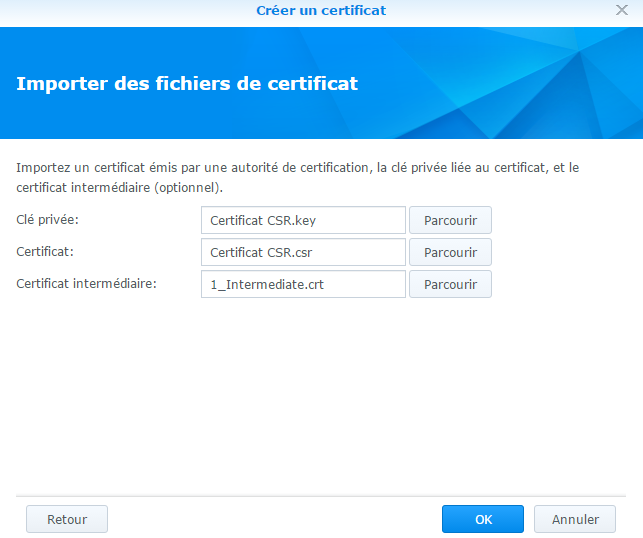Image resolution: width=643 pixels, height=538 pixels.
Task: Click the Certificat intermédiaire: label
Action: (x=87, y=284)
